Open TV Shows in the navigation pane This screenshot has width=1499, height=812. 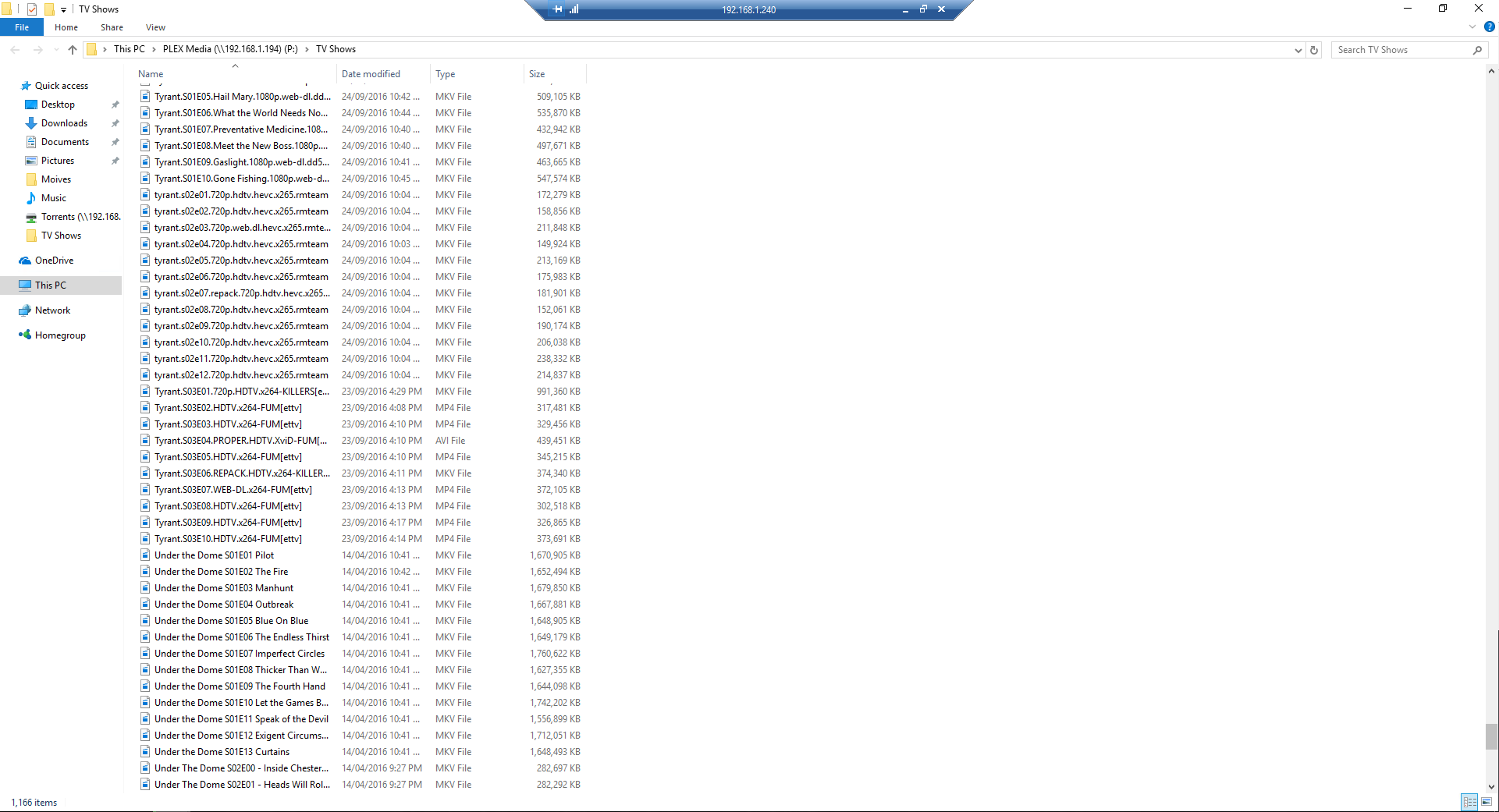click(61, 236)
